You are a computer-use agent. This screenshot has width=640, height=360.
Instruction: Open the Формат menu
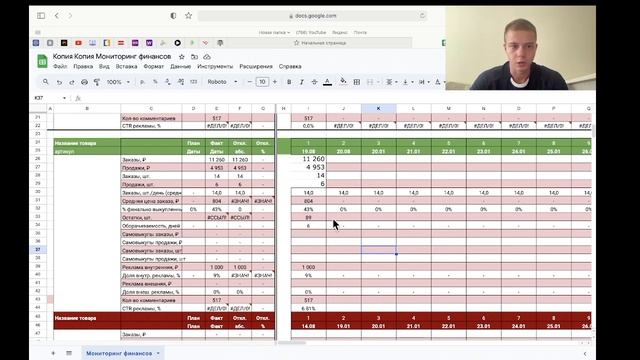coord(153,66)
